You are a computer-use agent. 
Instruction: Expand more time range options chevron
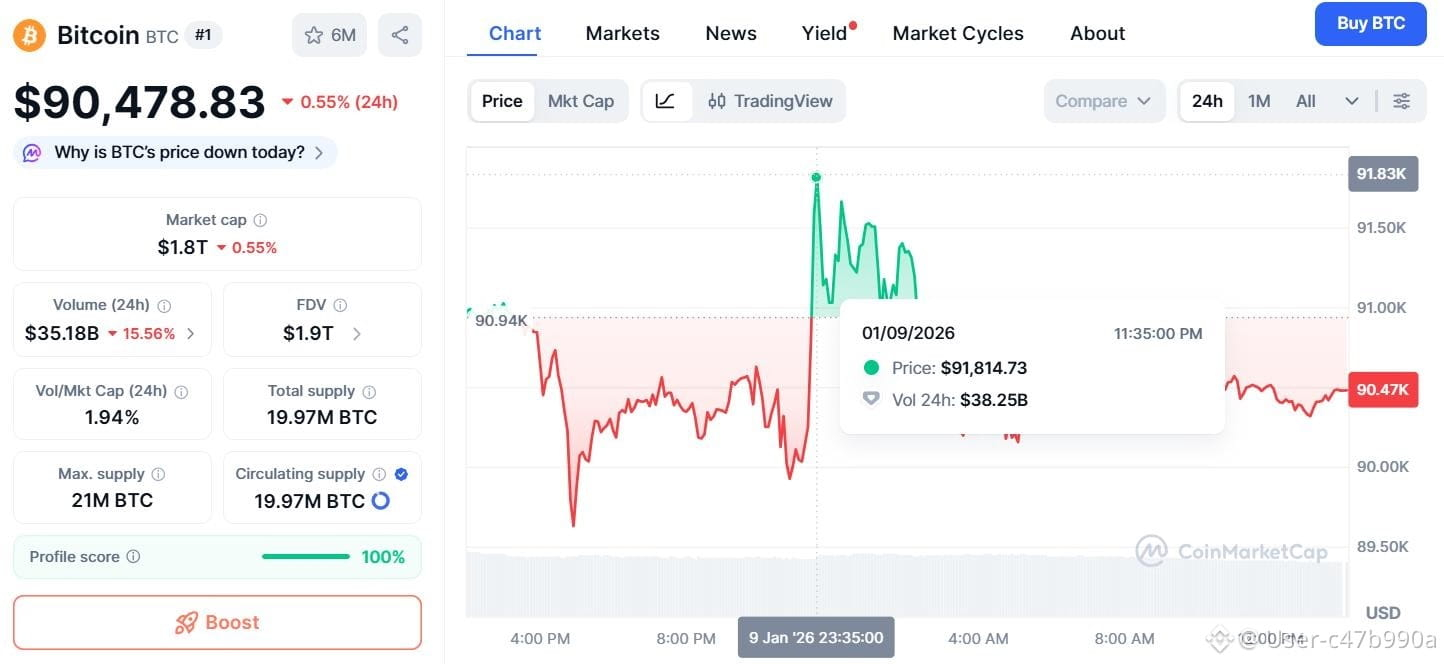coord(1352,101)
